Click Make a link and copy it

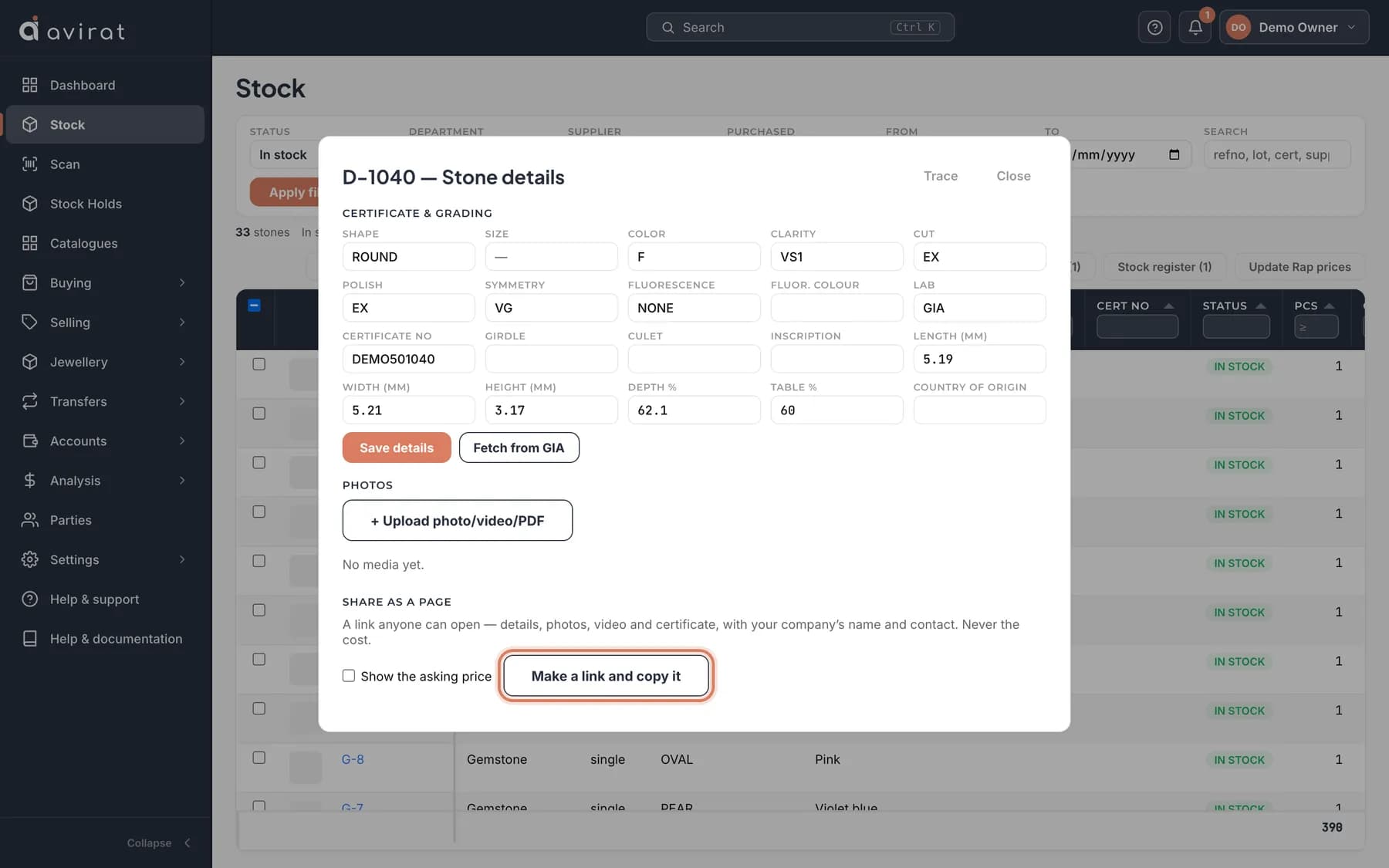point(606,676)
